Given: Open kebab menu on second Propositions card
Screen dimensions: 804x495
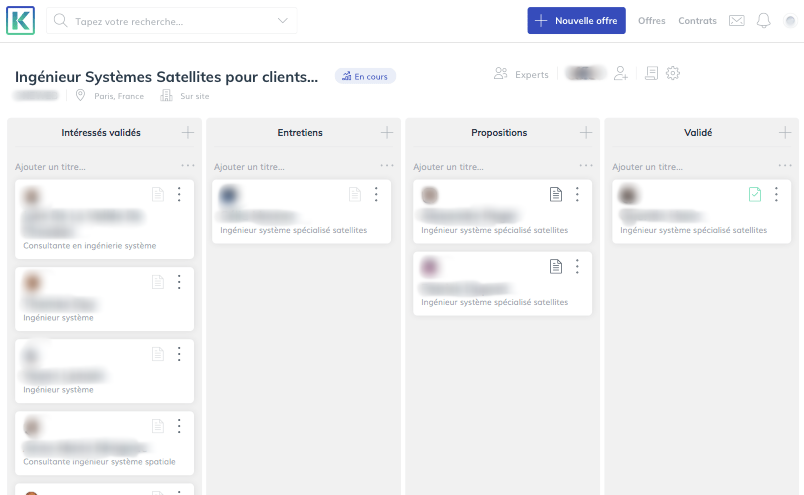Looking at the screenshot, I should tap(577, 266).
